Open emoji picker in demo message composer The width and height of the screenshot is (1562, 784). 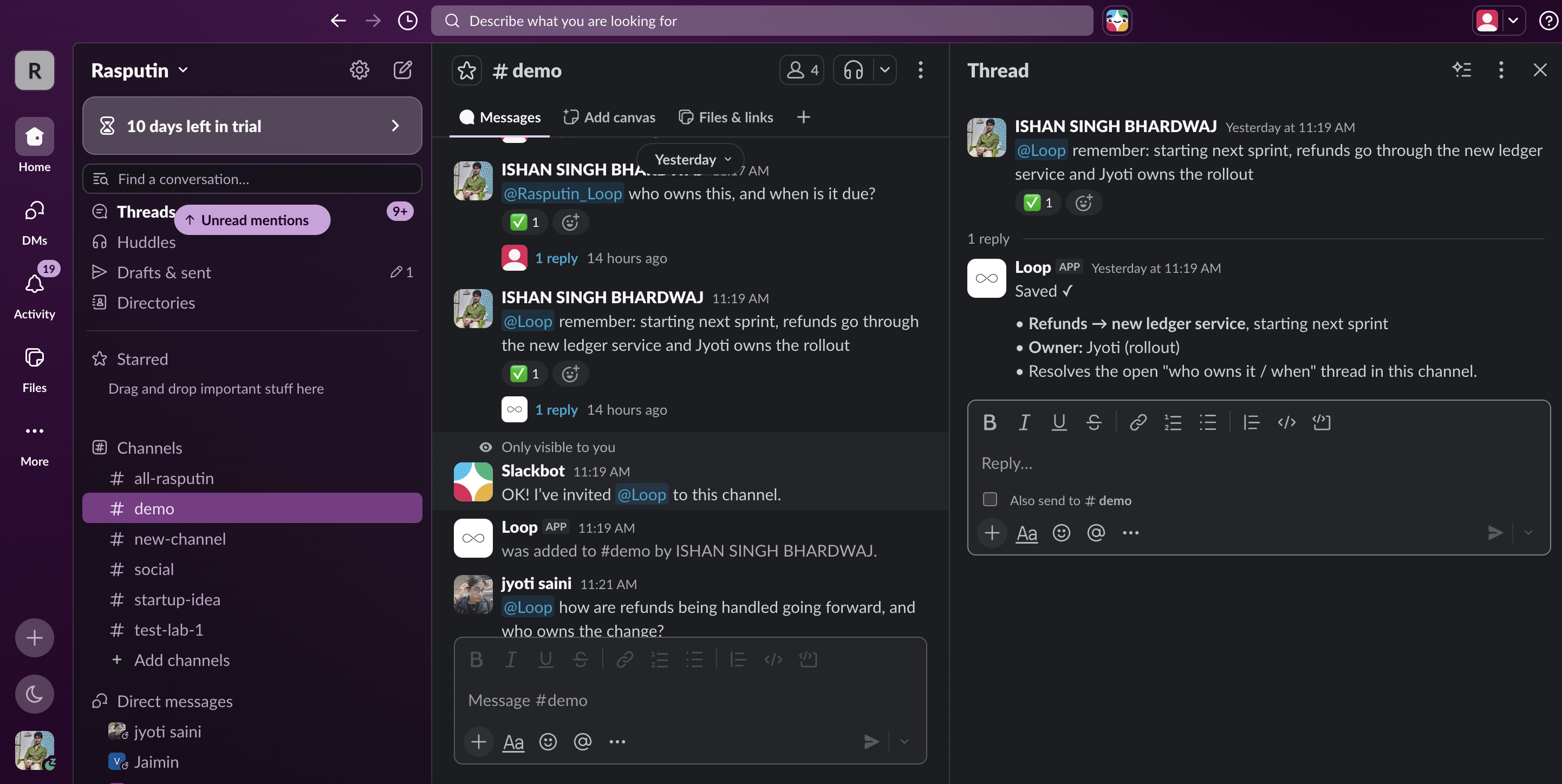pos(548,742)
